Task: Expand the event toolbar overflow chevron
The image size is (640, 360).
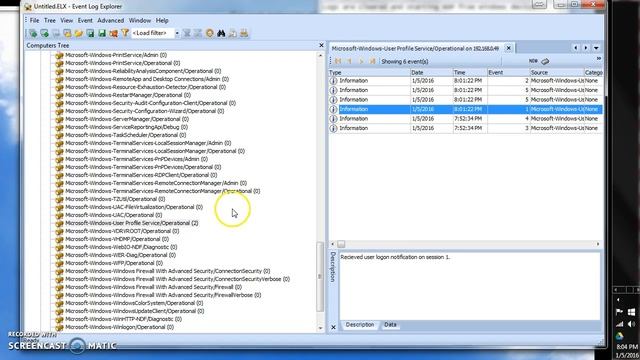Action: (599, 59)
